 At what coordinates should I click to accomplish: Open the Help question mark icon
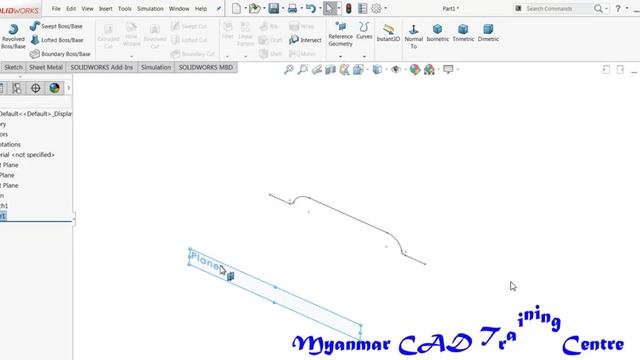(x=618, y=8)
